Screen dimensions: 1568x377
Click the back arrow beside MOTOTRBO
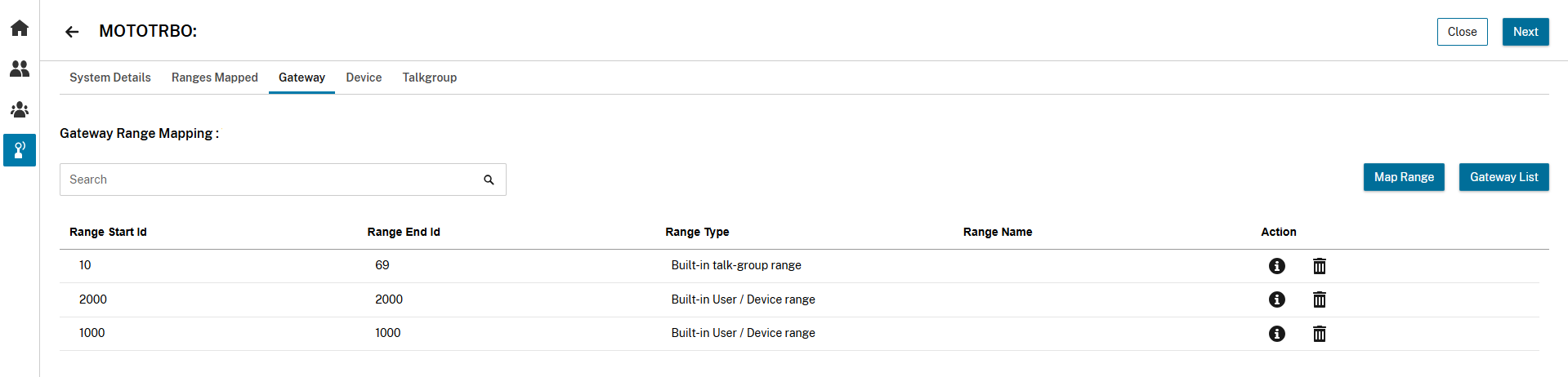[72, 32]
